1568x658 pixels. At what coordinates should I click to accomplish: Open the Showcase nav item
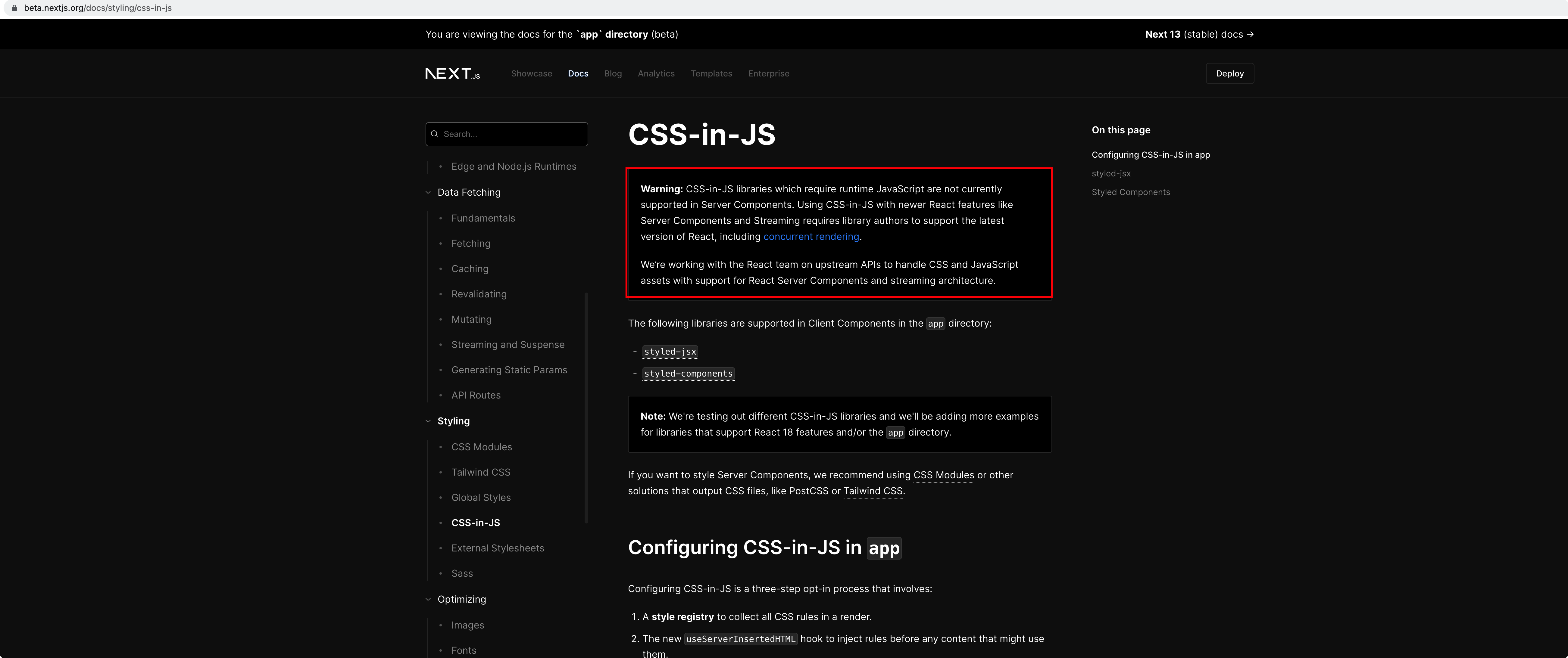pos(531,73)
